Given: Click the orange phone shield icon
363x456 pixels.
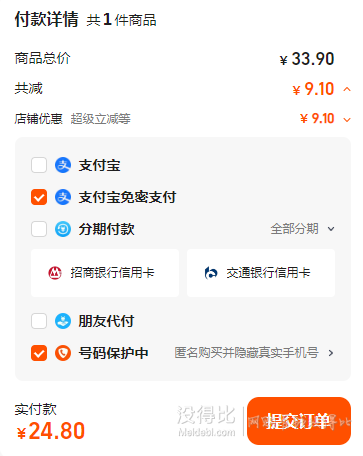Looking at the screenshot, I should (63, 353).
